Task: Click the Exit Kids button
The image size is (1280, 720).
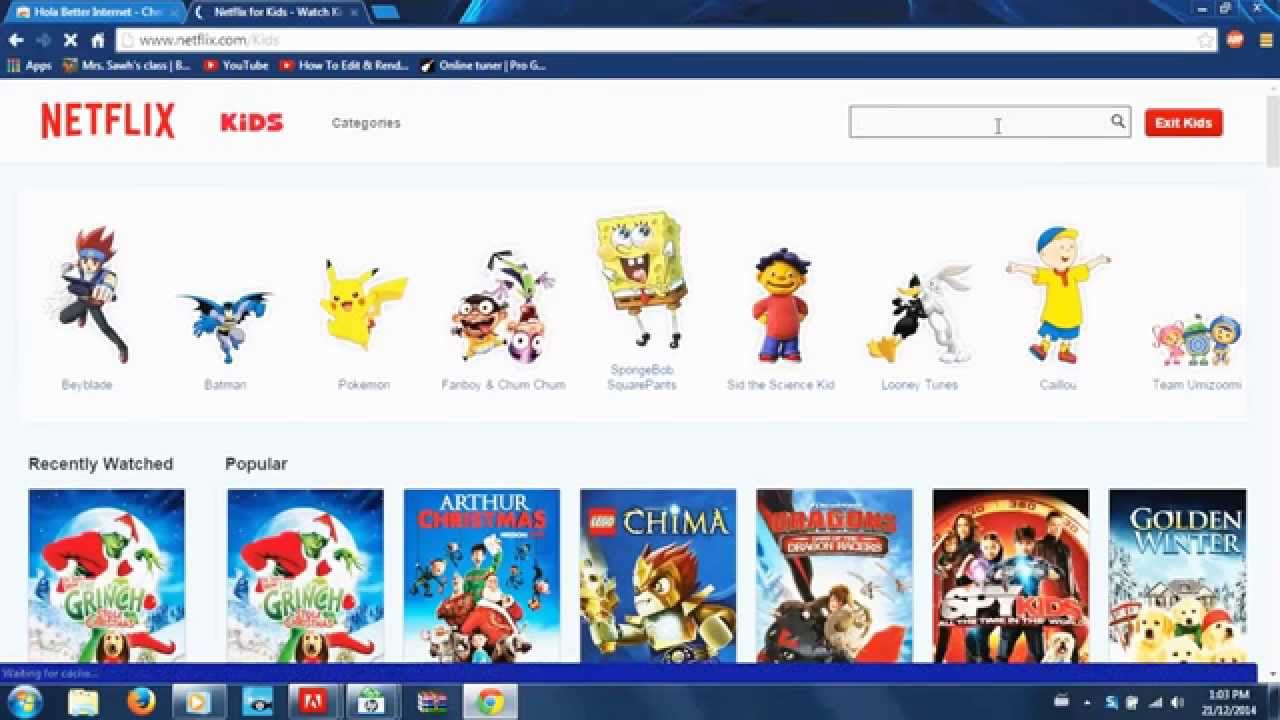Action: (1183, 123)
